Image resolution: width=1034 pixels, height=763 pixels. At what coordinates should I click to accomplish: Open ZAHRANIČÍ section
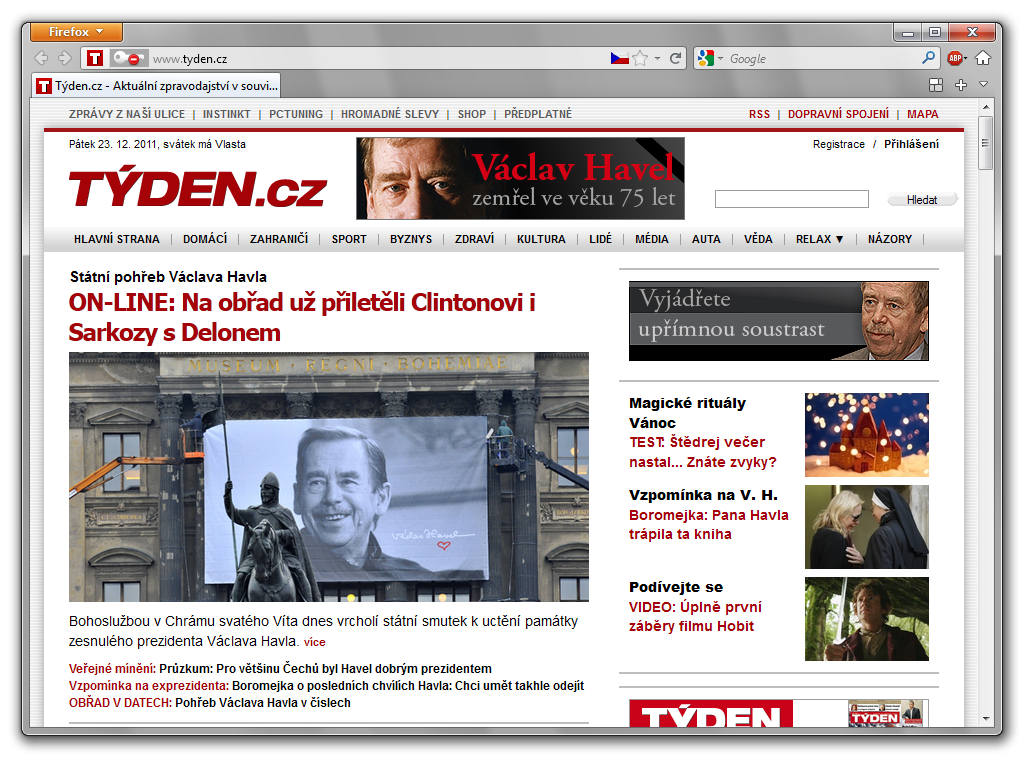click(x=279, y=239)
